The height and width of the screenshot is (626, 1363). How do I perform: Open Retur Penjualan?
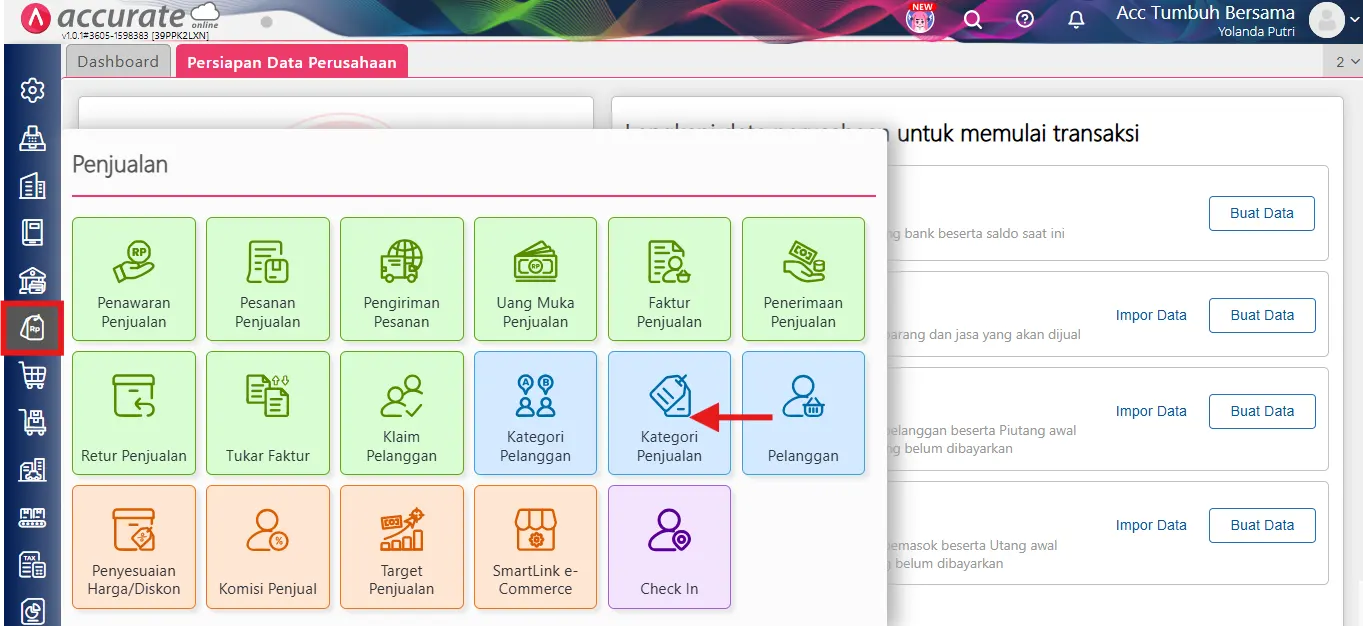(x=133, y=413)
